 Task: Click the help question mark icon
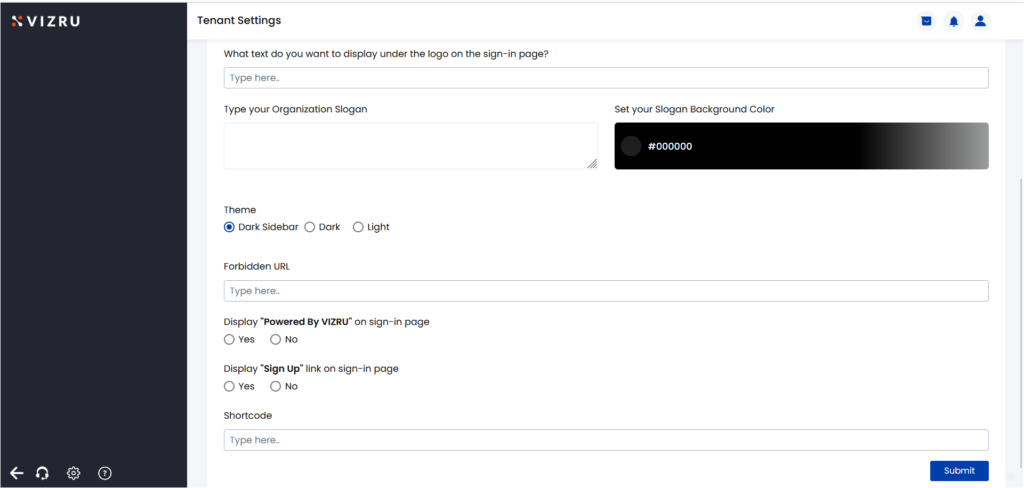point(105,473)
